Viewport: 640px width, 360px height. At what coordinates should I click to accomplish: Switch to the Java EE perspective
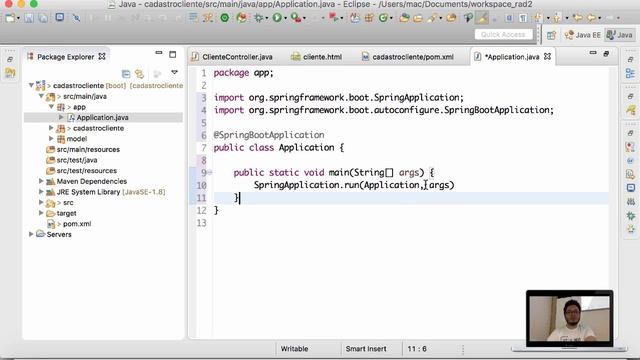pos(582,35)
